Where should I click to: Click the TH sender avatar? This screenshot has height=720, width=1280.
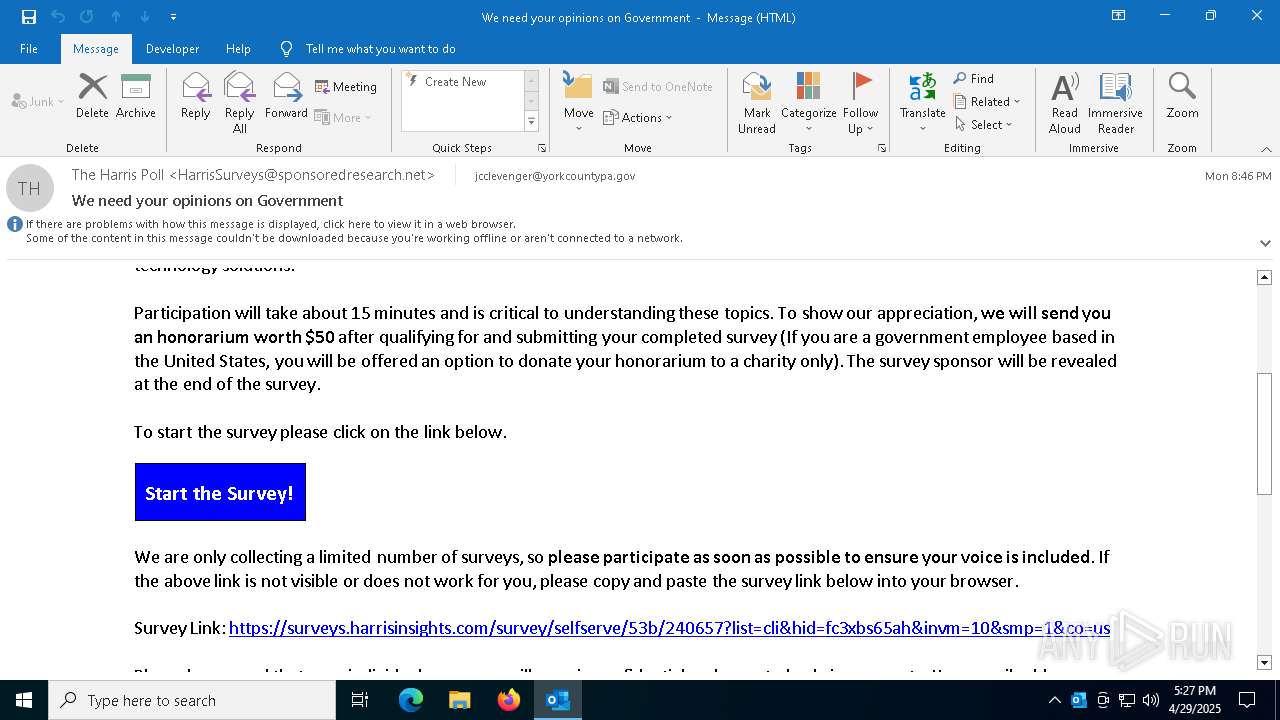point(30,188)
